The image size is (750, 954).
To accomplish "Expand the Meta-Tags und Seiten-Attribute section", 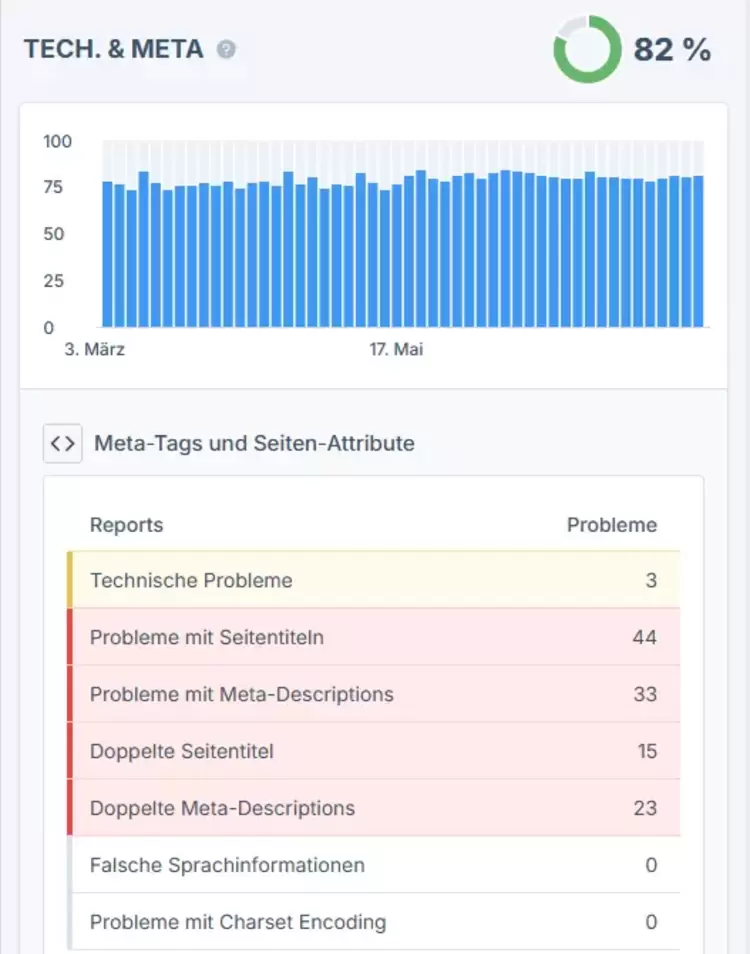I will (x=254, y=443).
